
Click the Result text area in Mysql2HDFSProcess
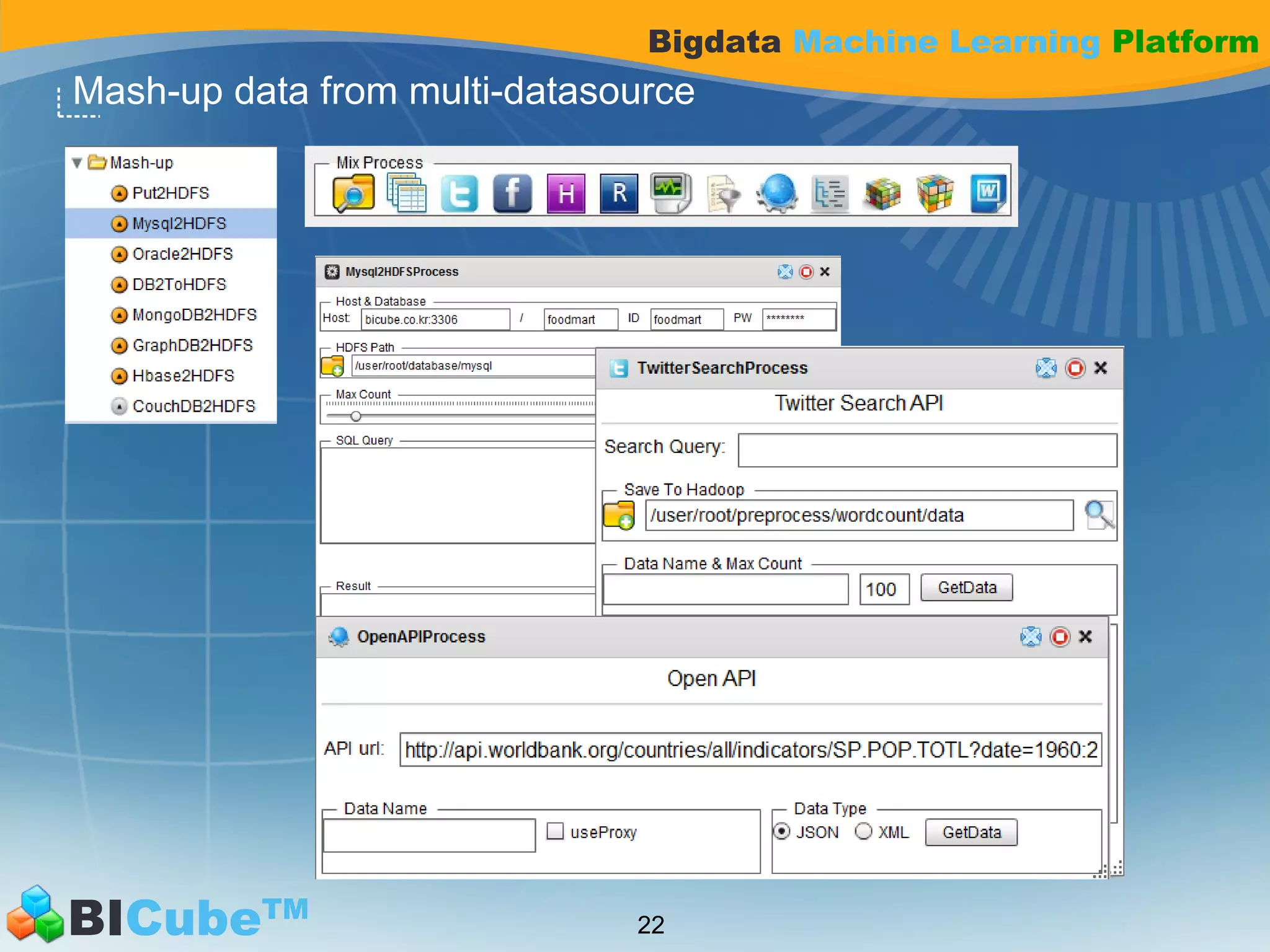tap(458, 605)
